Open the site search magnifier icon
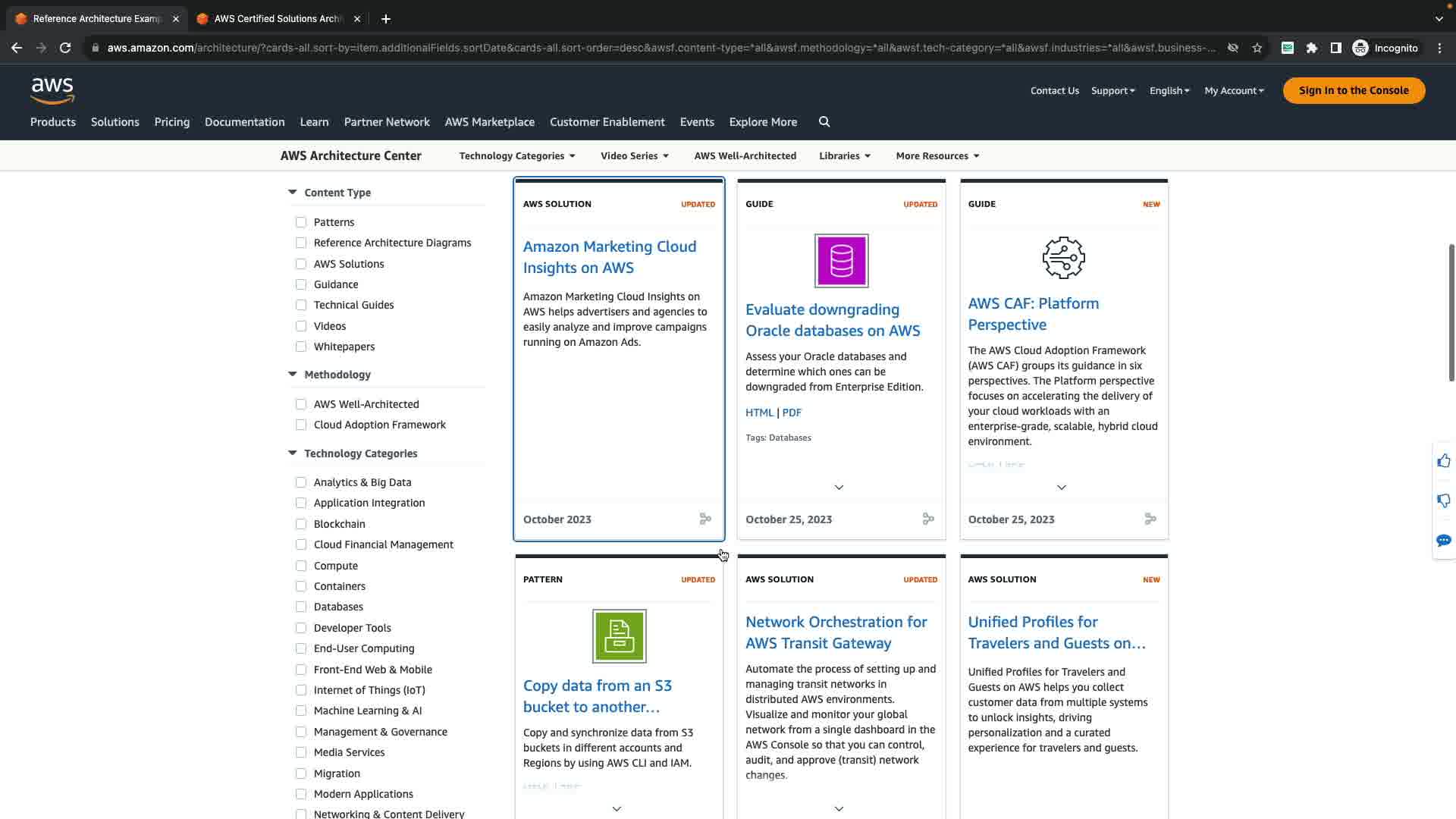The image size is (1456, 819). click(x=824, y=122)
